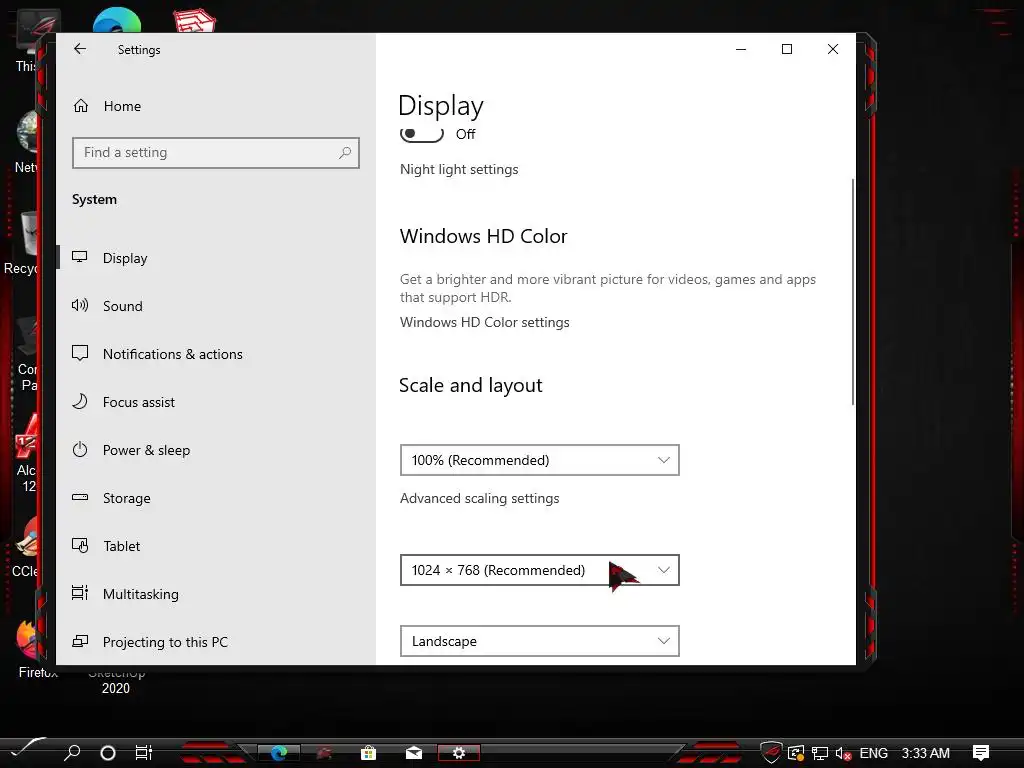Click the ENG language indicator
Viewport: 1024px width, 768px height.
click(x=874, y=753)
